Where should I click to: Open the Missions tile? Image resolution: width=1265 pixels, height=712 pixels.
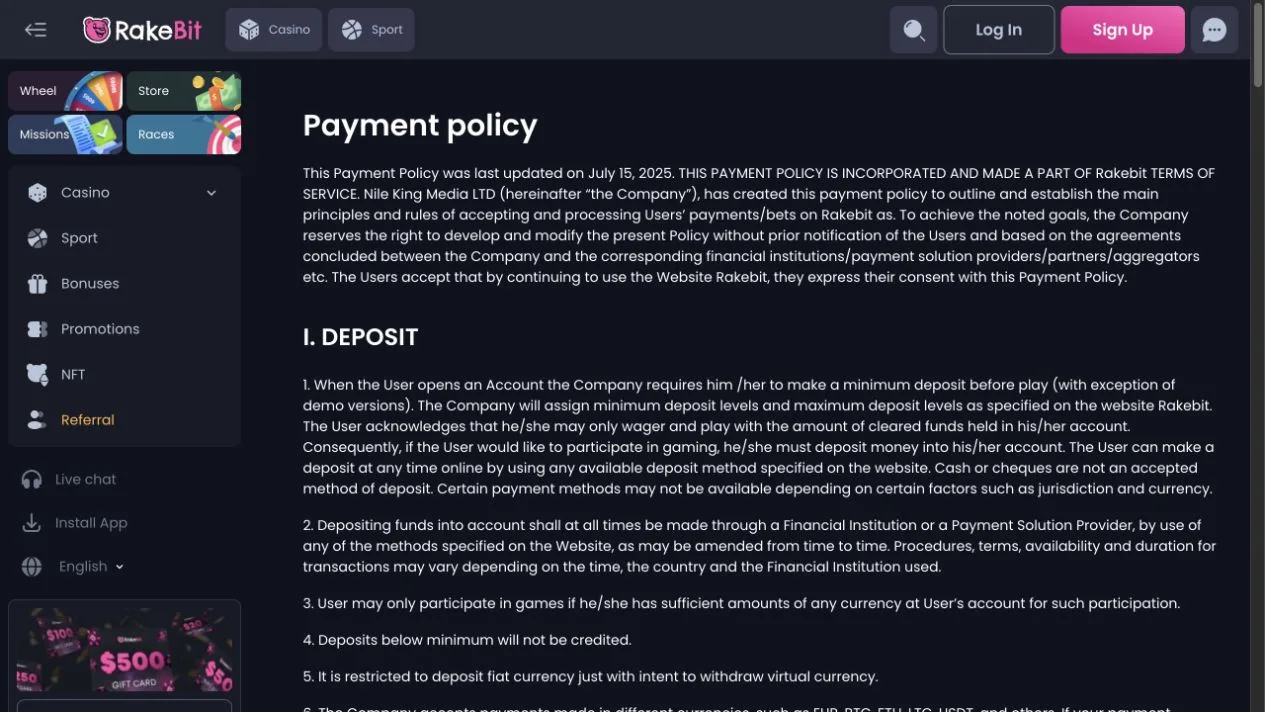click(65, 134)
